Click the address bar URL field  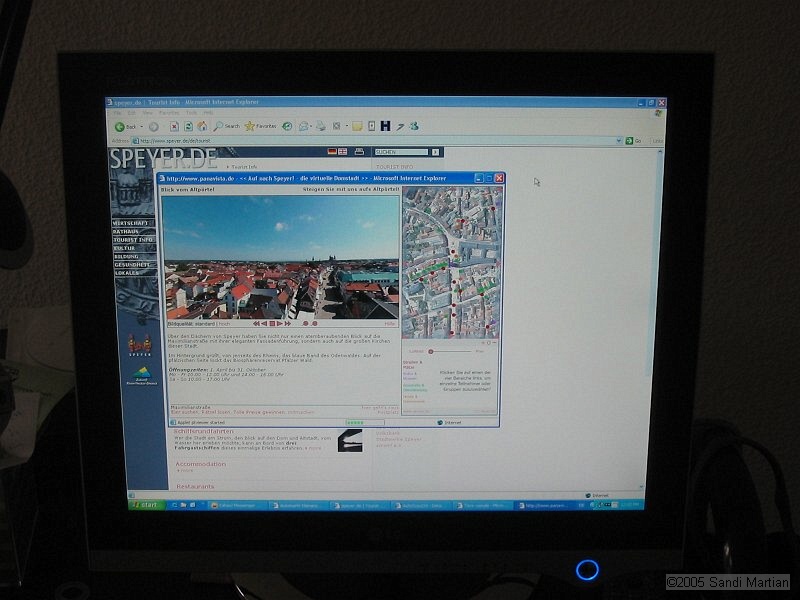[x=377, y=141]
